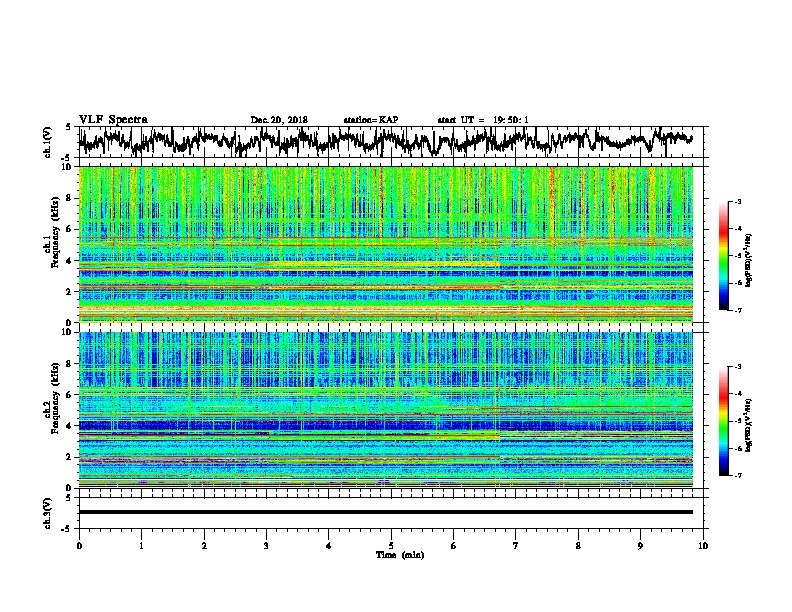Select the "start UT = 19:50:1" text
The image size is (792, 612).
[483, 120]
